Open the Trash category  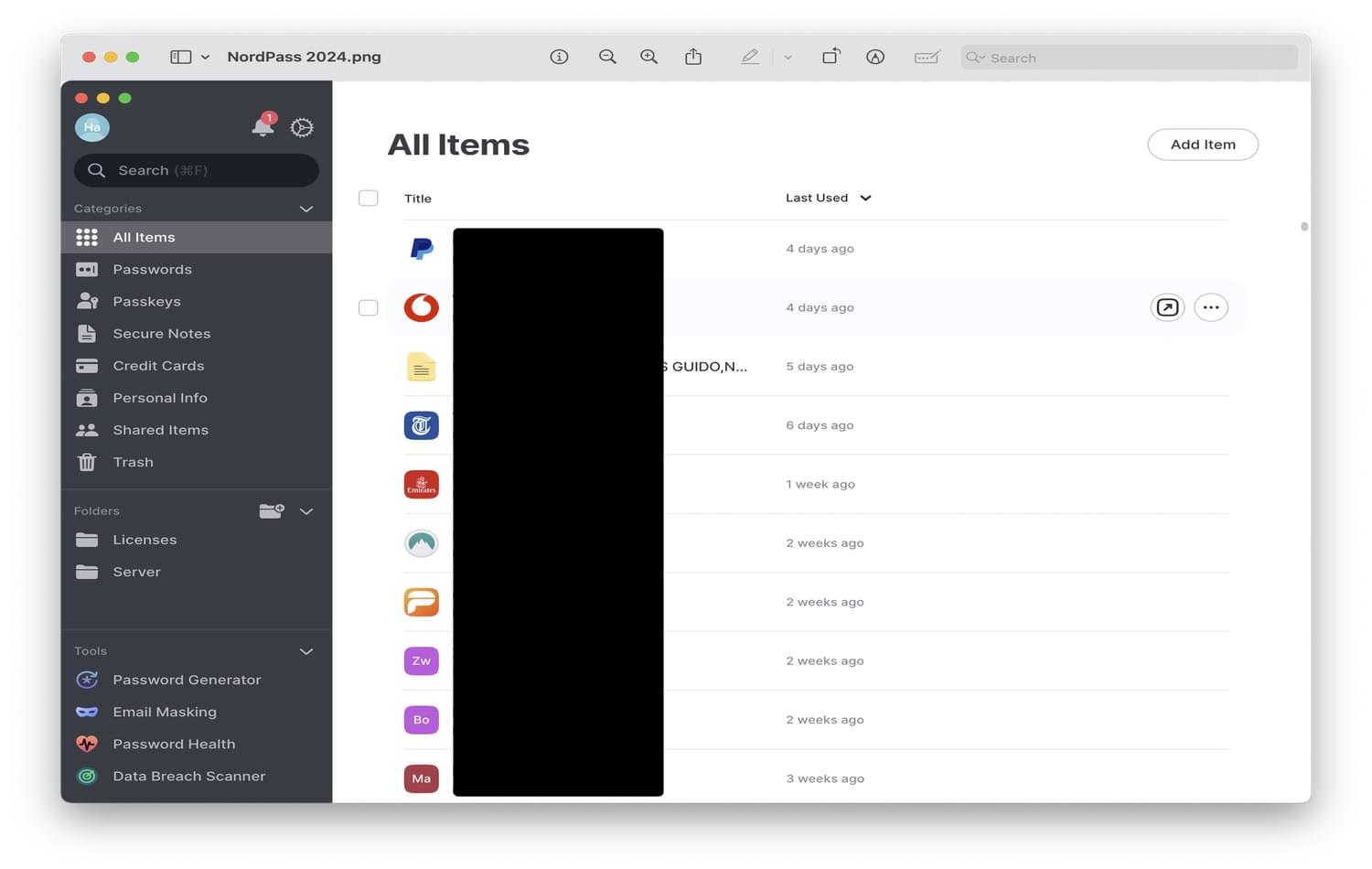coord(197,462)
